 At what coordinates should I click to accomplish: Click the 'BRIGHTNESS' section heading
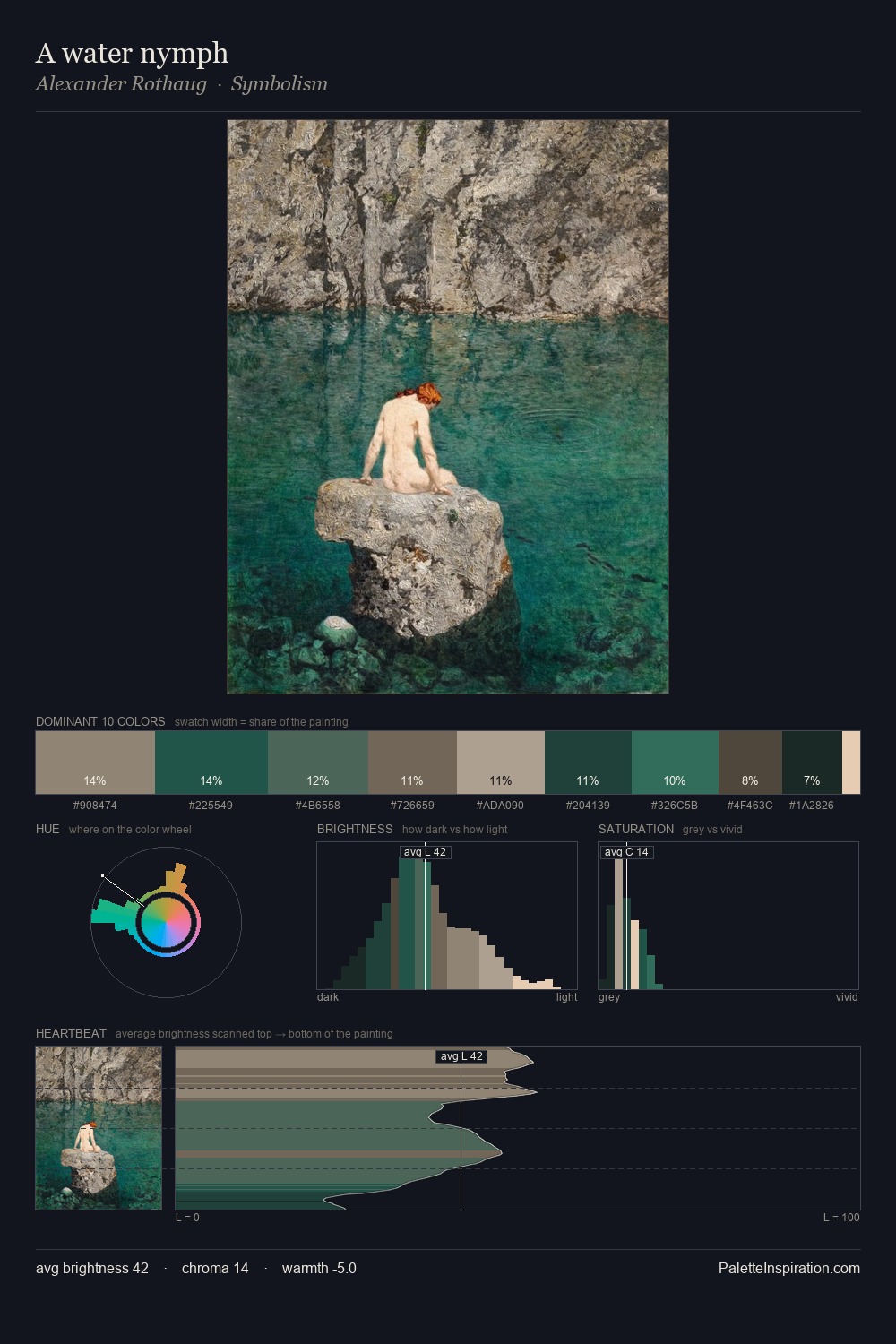click(355, 829)
